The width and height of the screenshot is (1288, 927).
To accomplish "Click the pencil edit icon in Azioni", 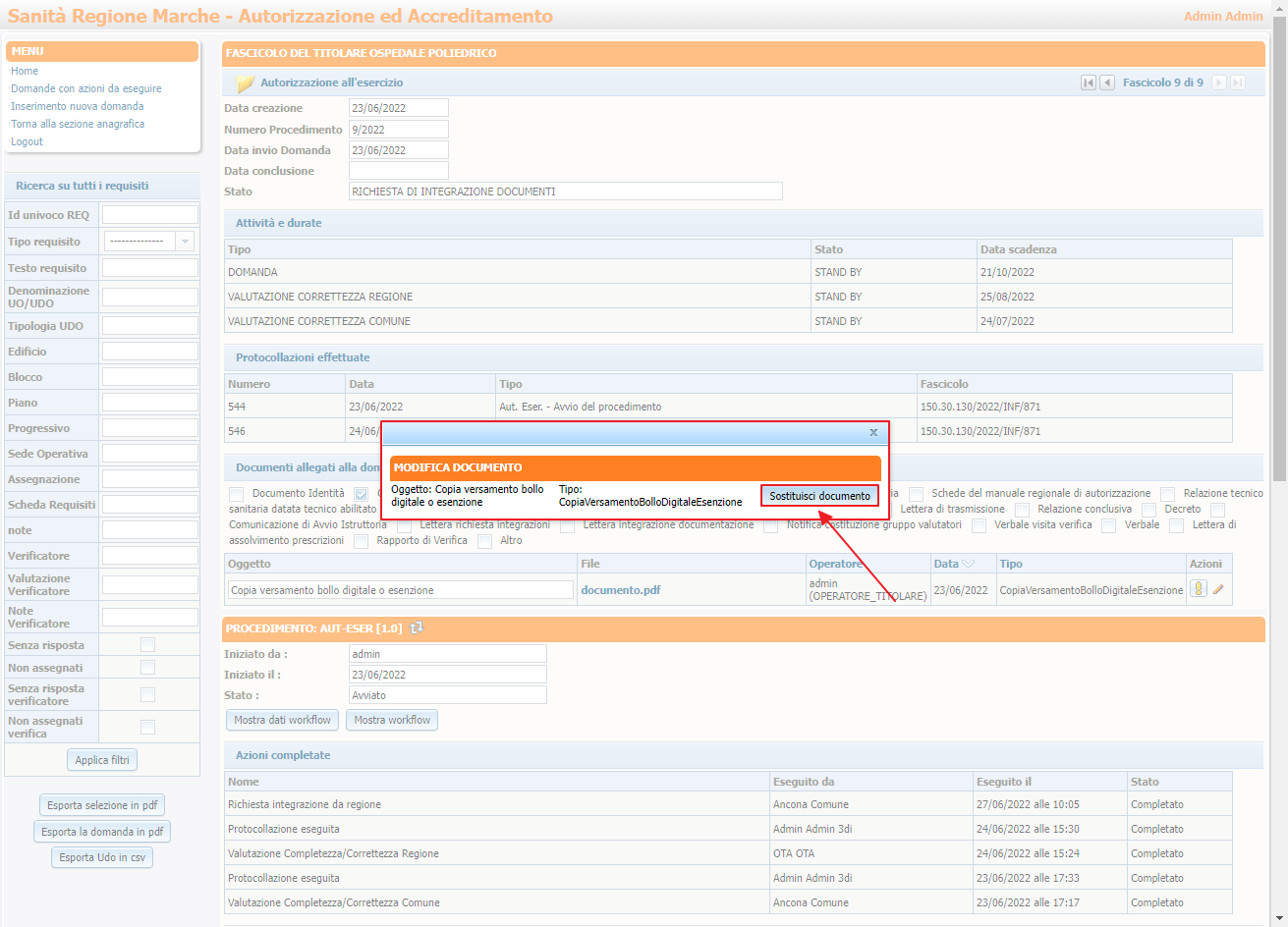I will (x=1218, y=589).
